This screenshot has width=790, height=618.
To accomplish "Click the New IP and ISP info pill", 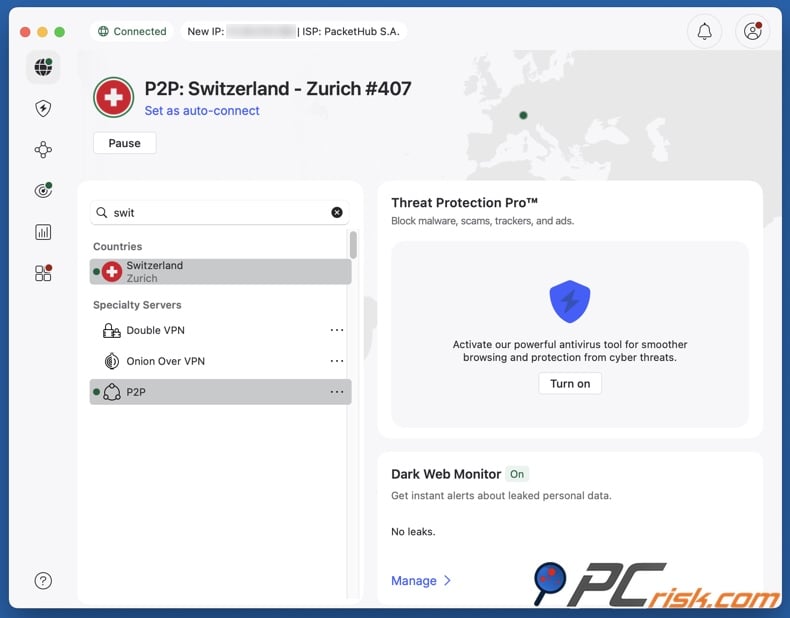I will click(x=294, y=31).
